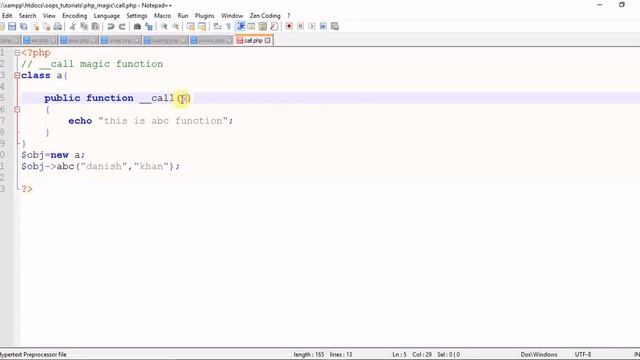Open the Replace dialog from the toolbar icon
This screenshot has height=360, width=640.
(x=149, y=27)
